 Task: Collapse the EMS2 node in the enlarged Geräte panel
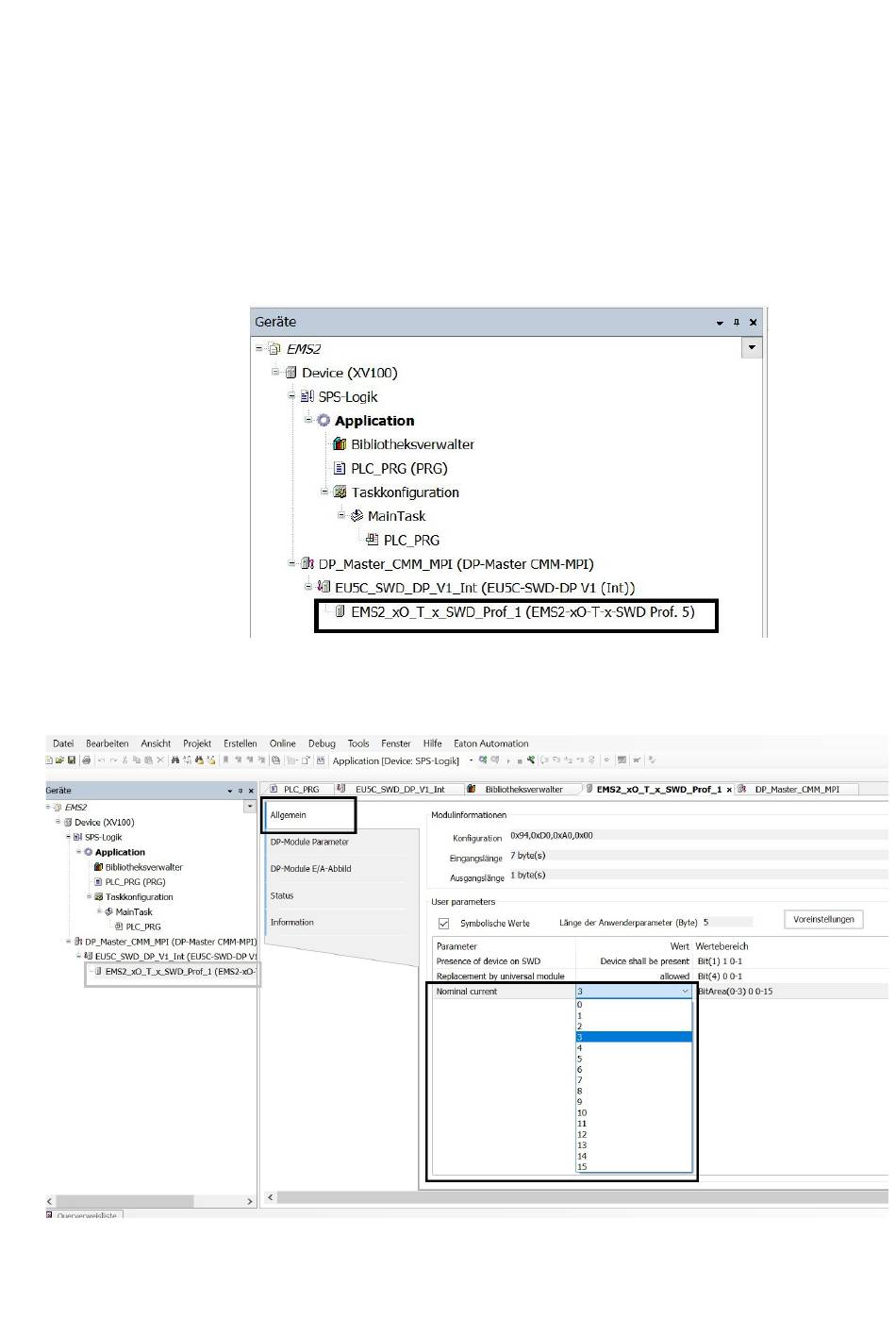tap(259, 348)
